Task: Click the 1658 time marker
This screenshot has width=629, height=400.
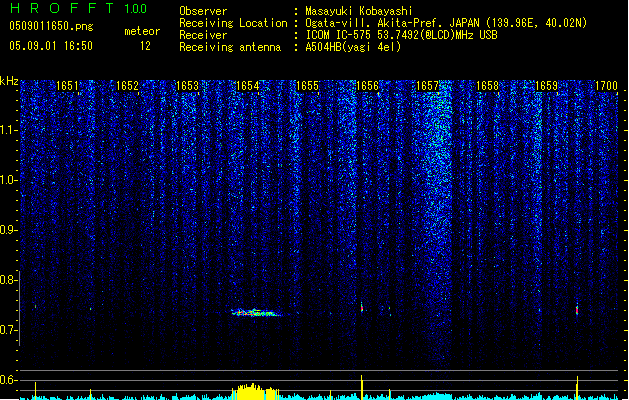Action: click(x=487, y=85)
